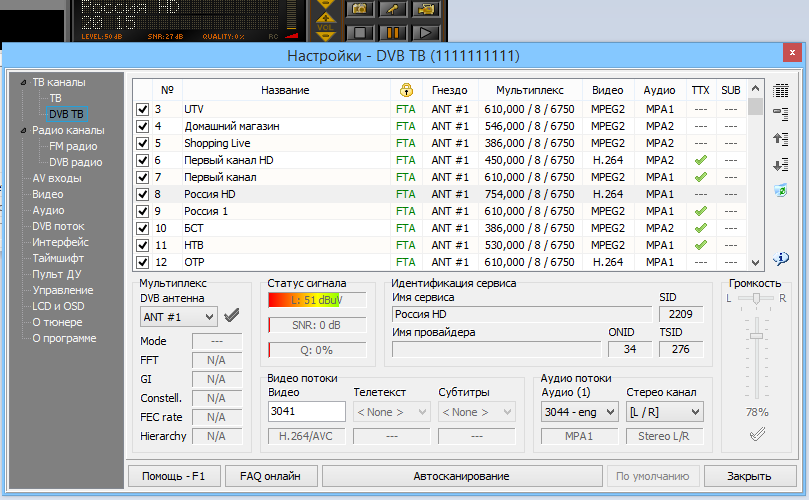The width and height of the screenshot is (809, 500).
Task: Click the move channel down icon
Action: click(x=781, y=164)
